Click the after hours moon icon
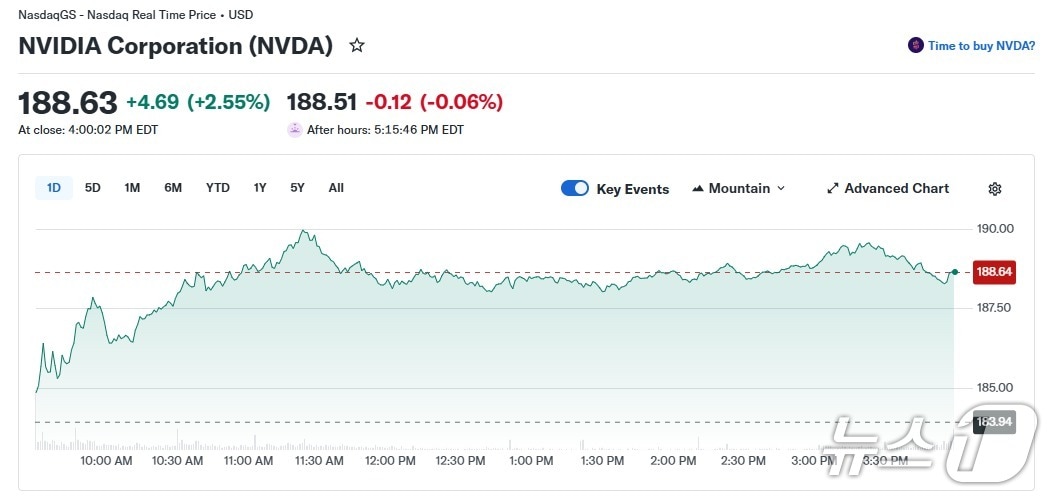The image size is (1054, 499). click(294, 130)
